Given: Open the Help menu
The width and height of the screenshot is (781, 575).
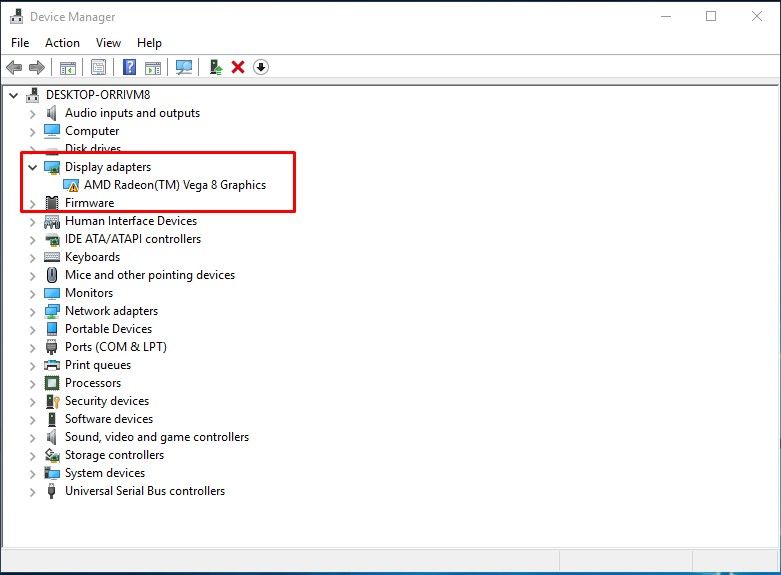Looking at the screenshot, I should [x=149, y=43].
